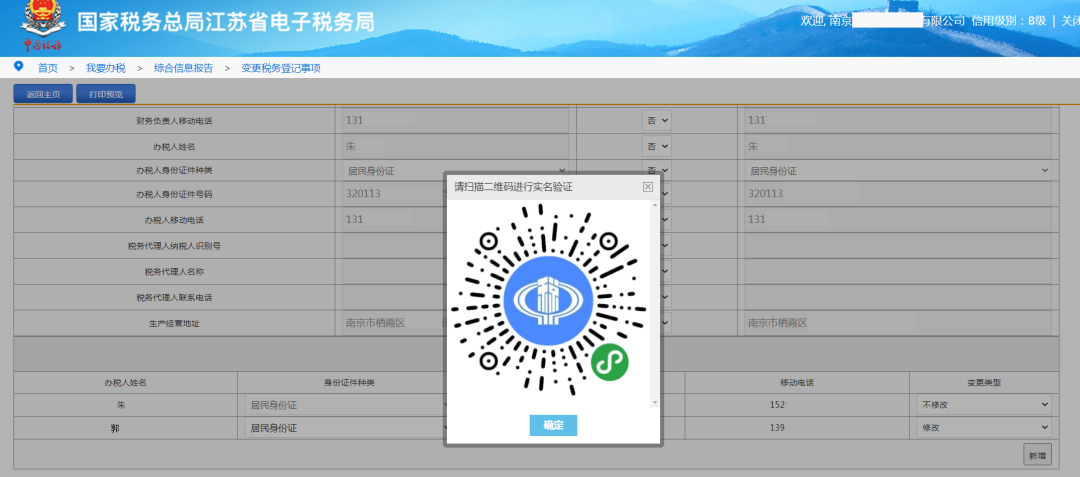Viewport: 1080px width, 477px height.
Task: Click the tax bureau emblem logo
Action: (x=44, y=26)
